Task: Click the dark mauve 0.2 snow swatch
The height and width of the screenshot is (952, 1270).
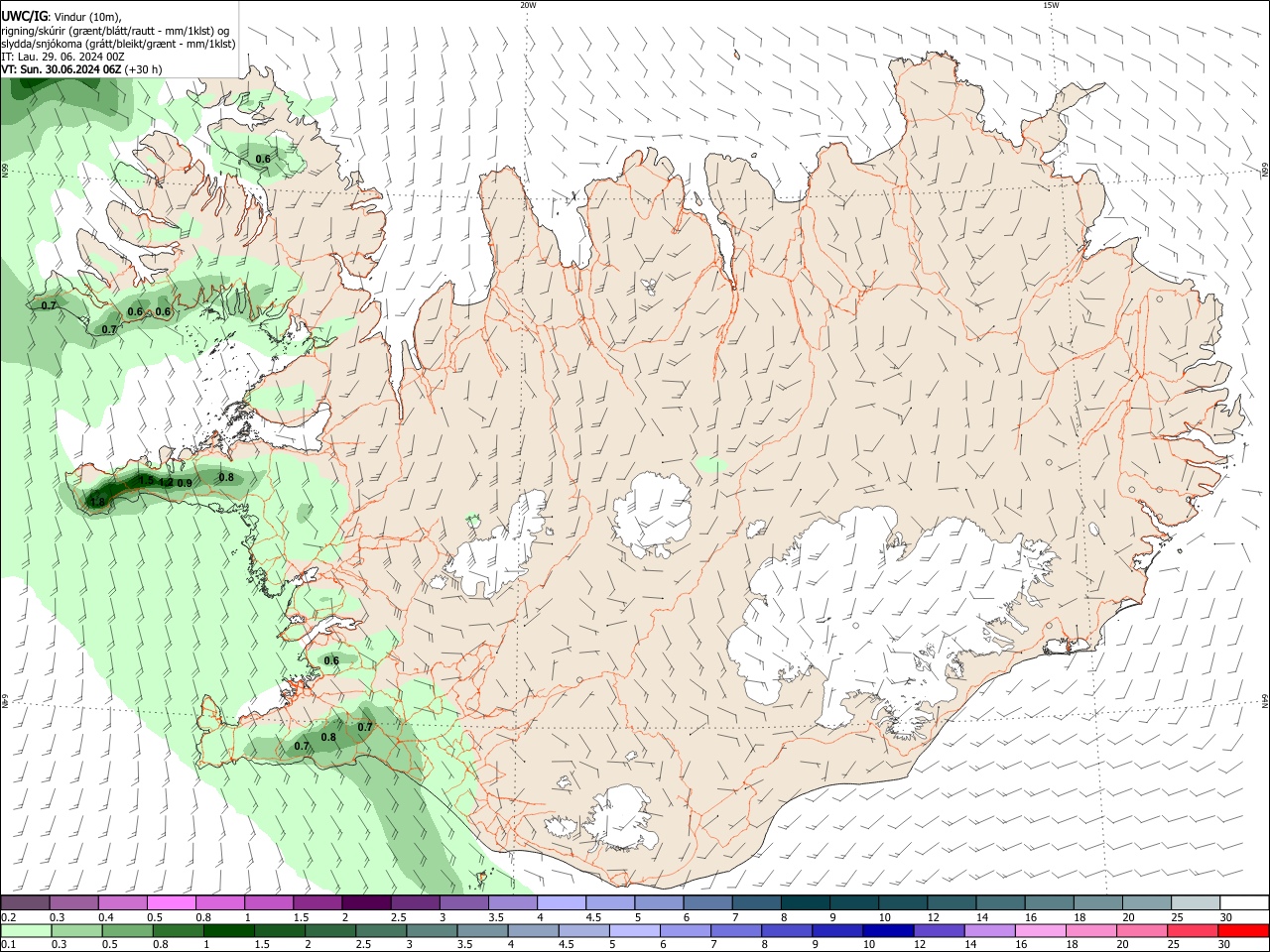Action: coord(25,903)
